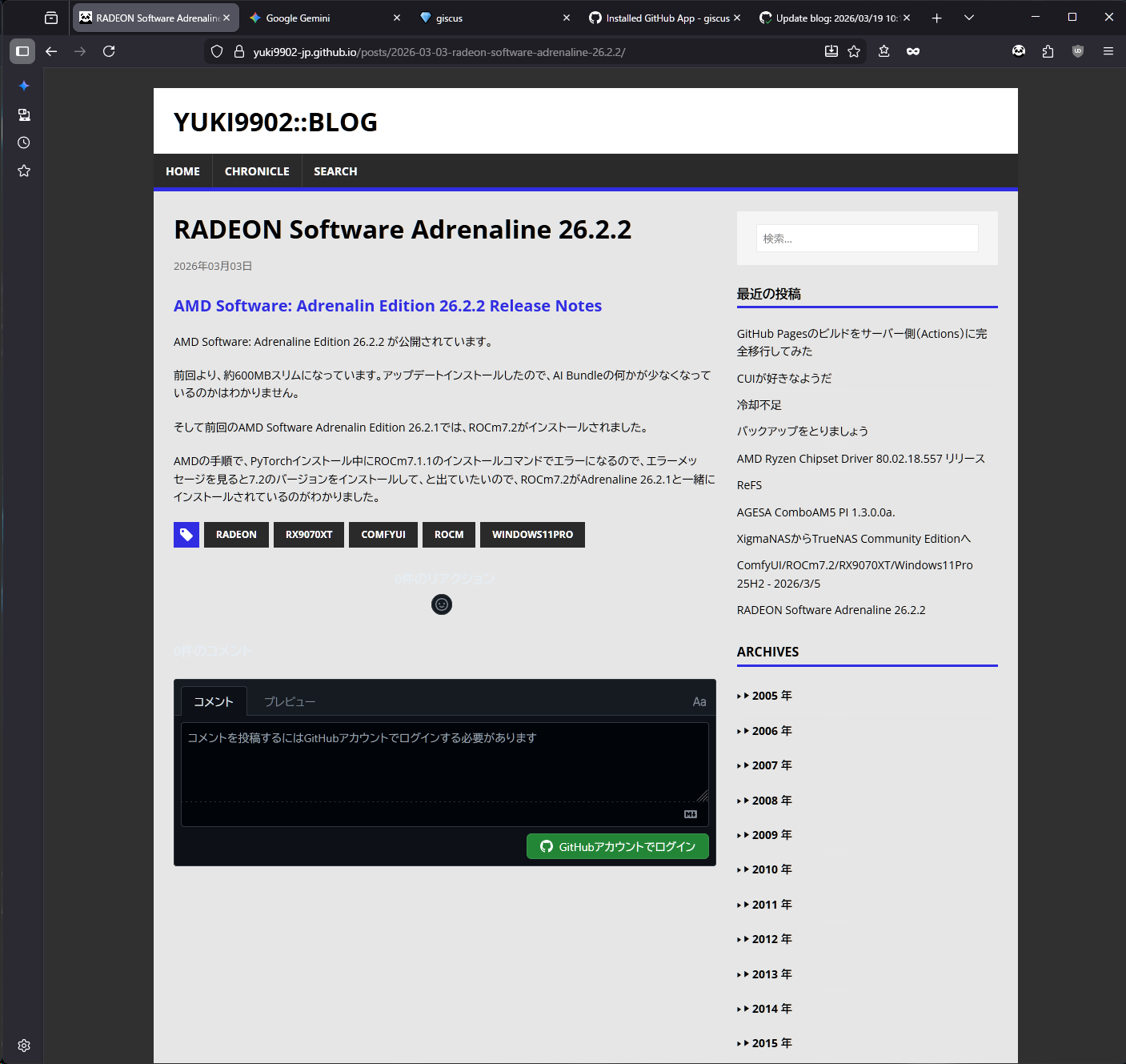Viewport: 1126px width, 1064px height.
Task: Click the 検索 search input field
Action: click(x=867, y=239)
